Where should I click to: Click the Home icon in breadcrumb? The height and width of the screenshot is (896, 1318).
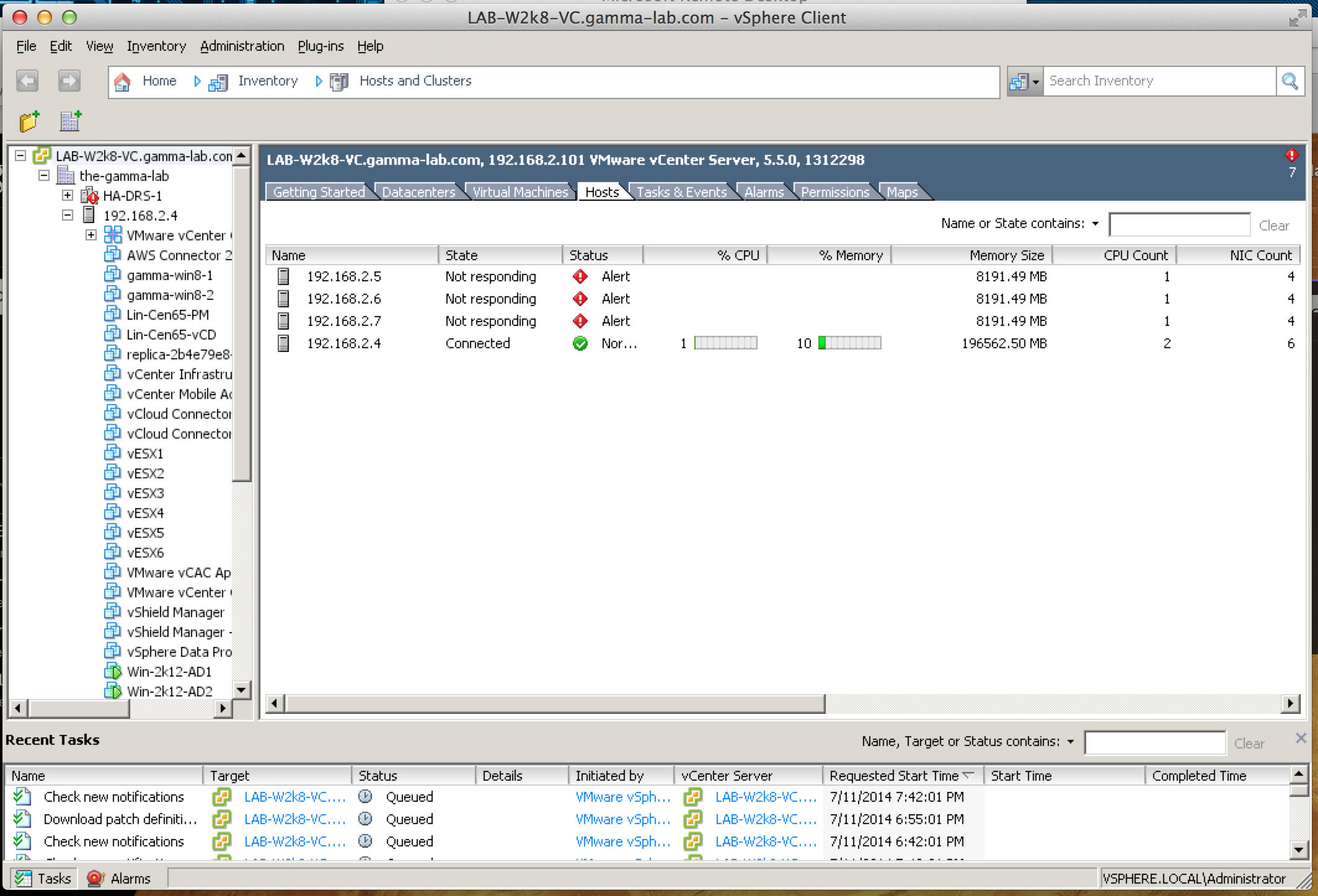(123, 81)
